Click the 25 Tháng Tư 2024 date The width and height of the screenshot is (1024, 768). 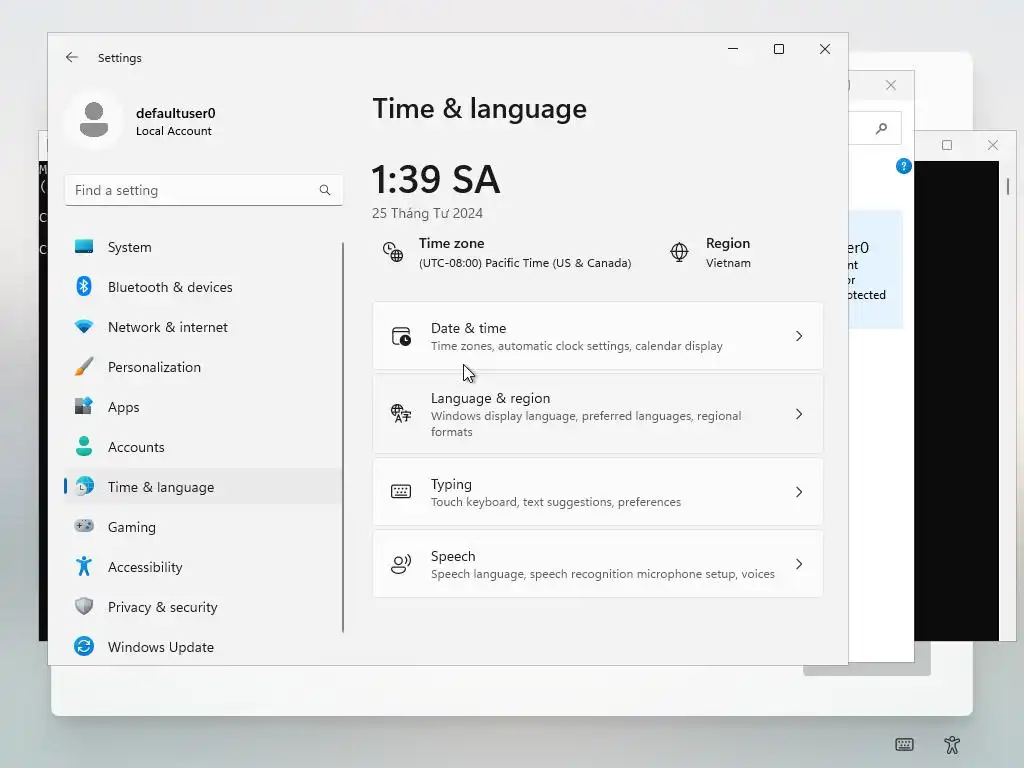point(427,213)
